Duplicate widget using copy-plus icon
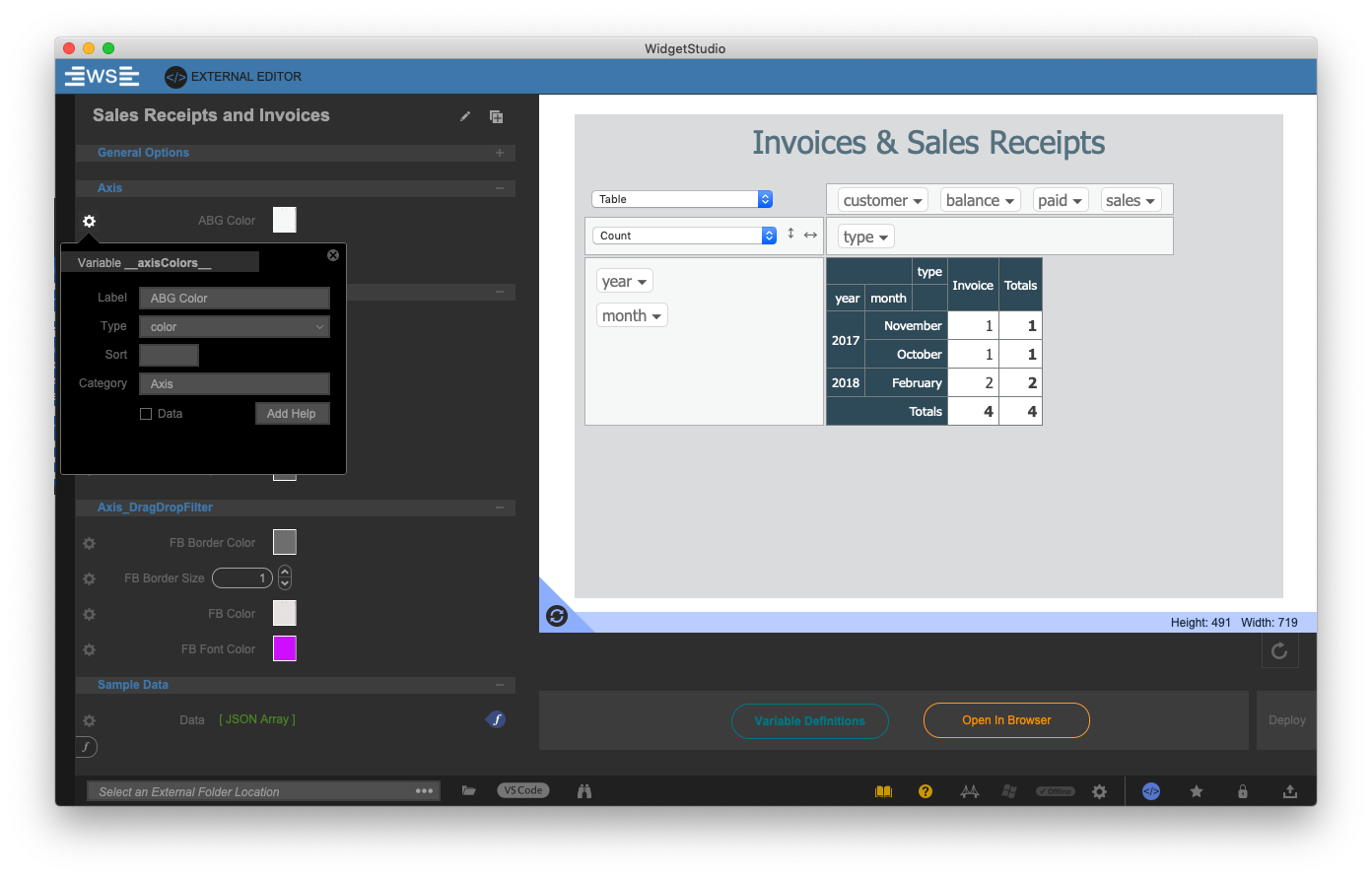The width and height of the screenshot is (1372, 879). (497, 116)
